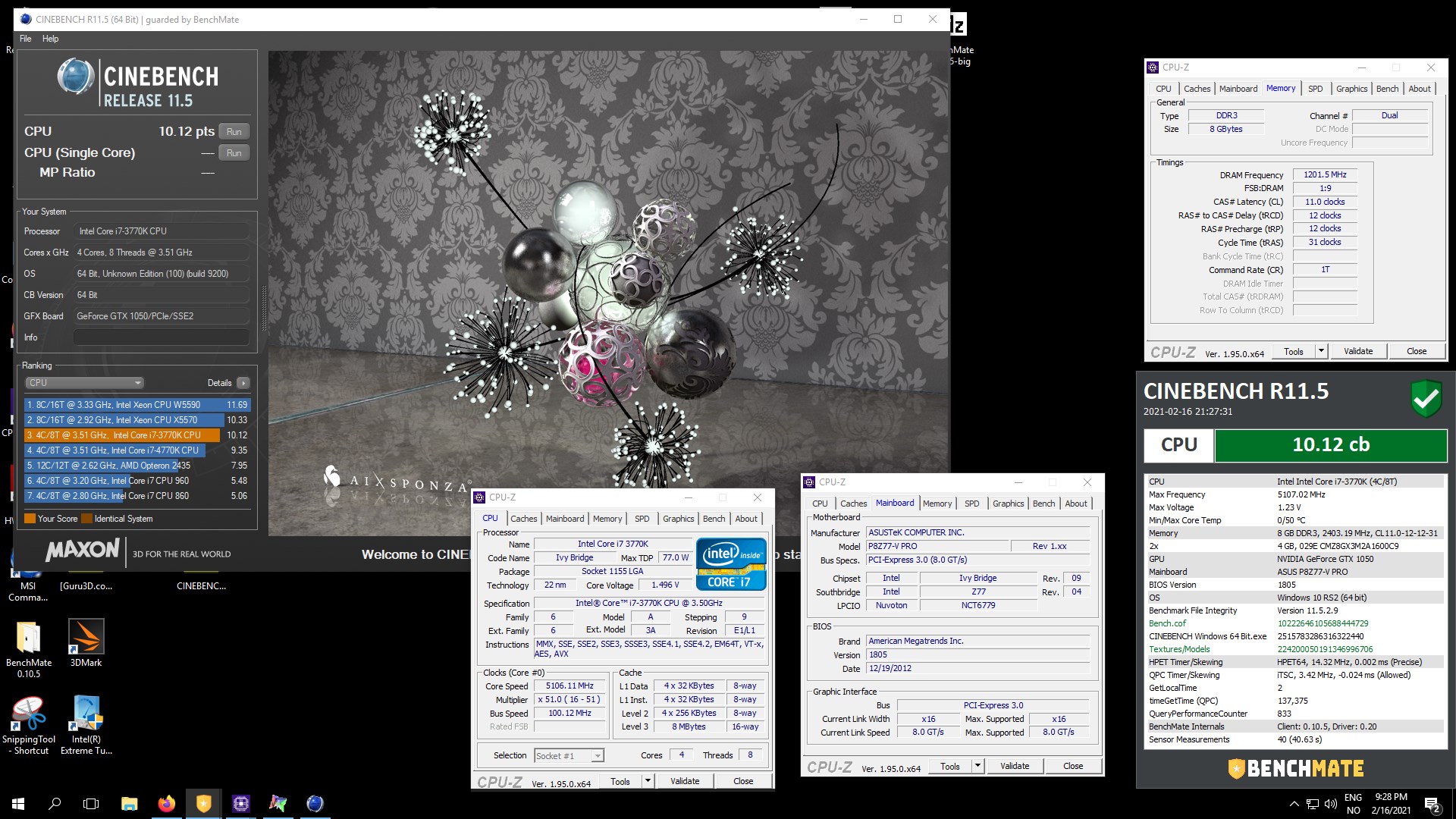Open Graphics tab in CPU-Z Mainboard window
Screen dimensions: 1456x819
pyautogui.click(x=1008, y=504)
